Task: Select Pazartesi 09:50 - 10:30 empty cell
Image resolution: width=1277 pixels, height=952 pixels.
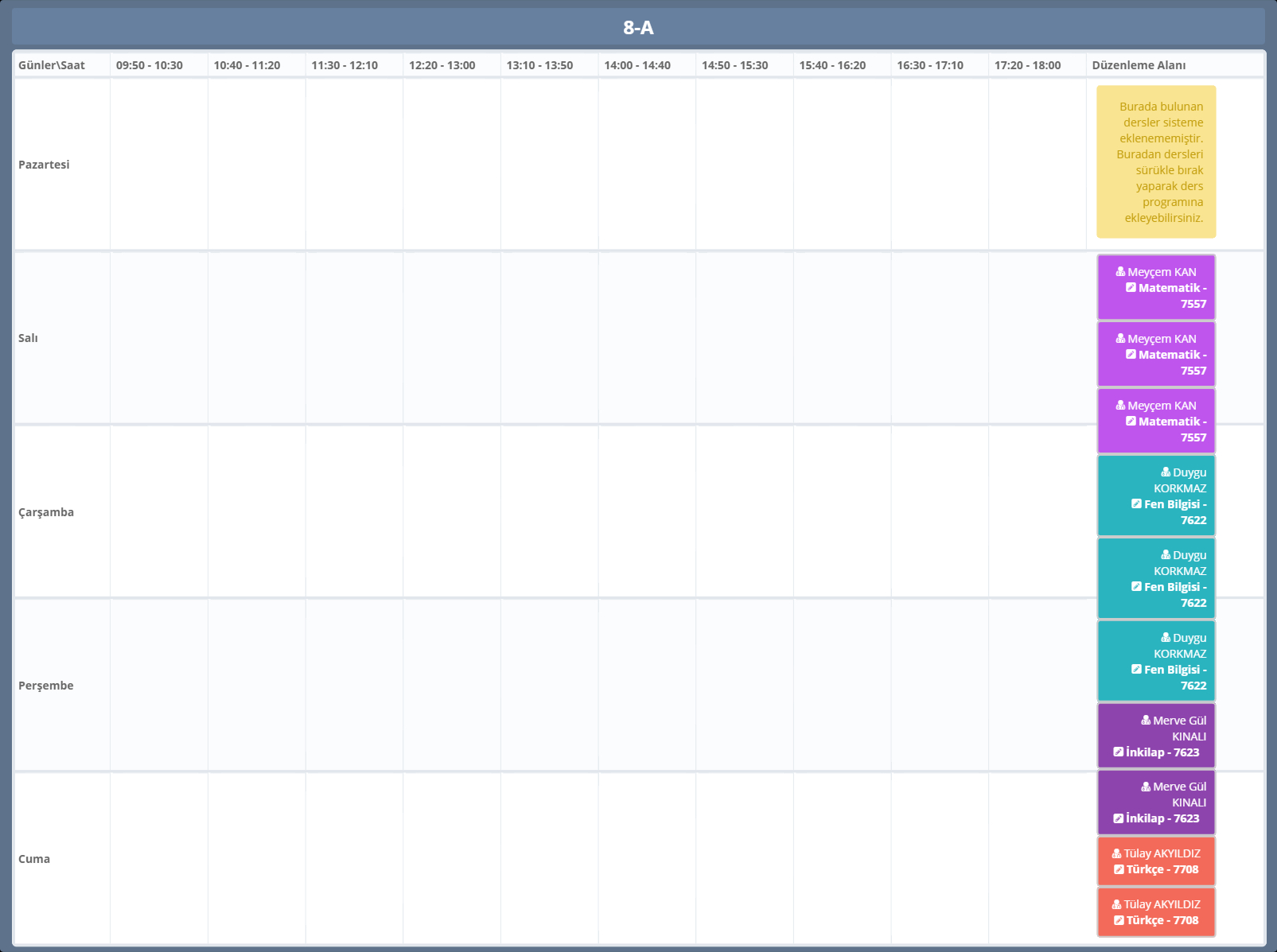Action: pyautogui.click(x=159, y=165)
